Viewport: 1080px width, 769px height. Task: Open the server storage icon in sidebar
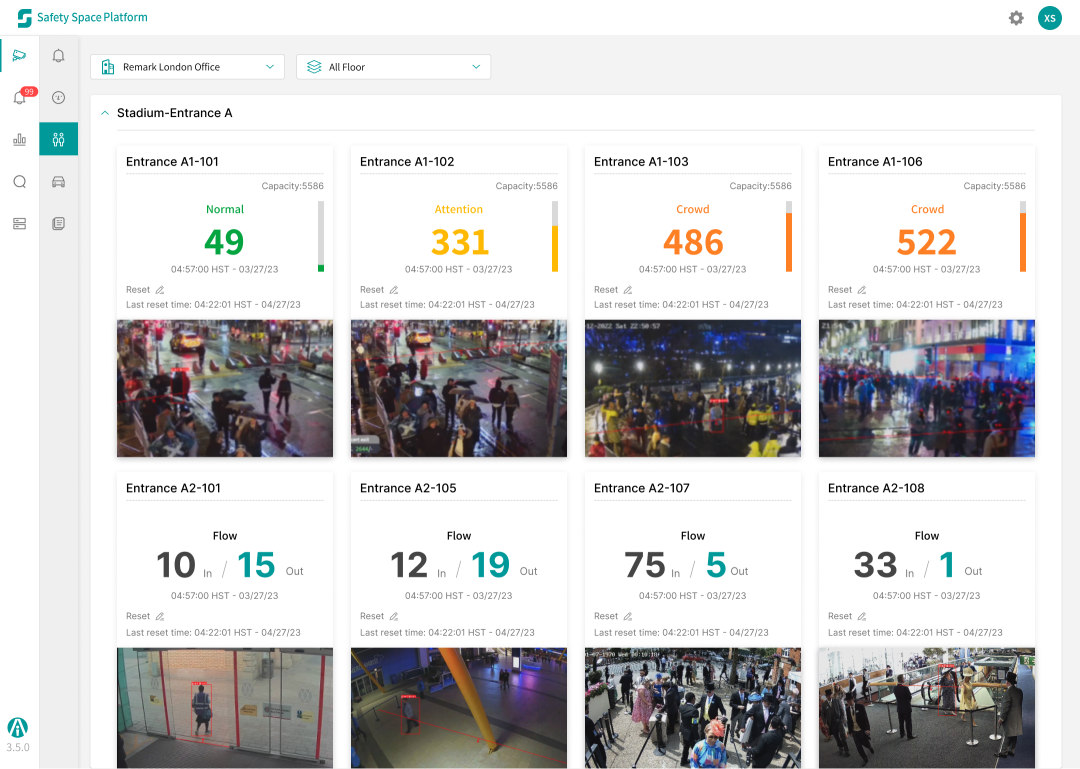19,224
